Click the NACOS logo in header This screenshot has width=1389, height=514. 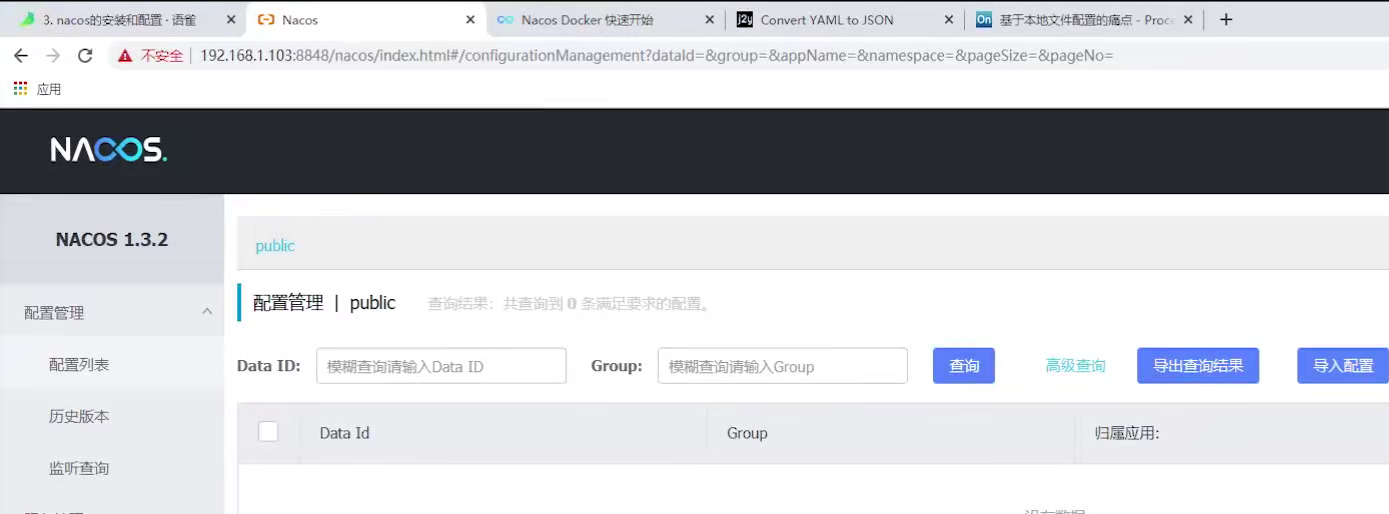pyautogui.click(x=108, y=150)
